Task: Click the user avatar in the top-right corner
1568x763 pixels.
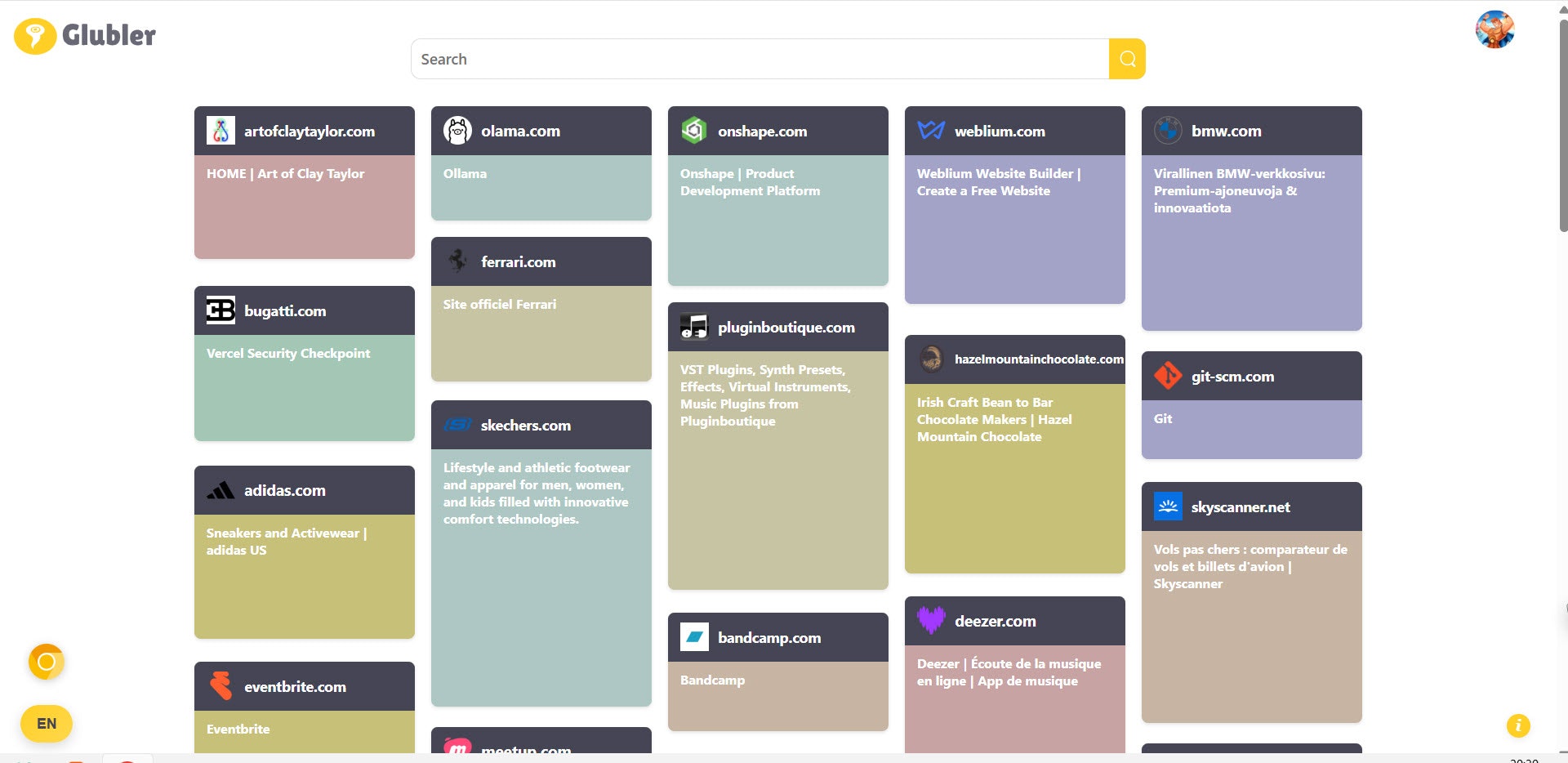Action: [1496, 29]
